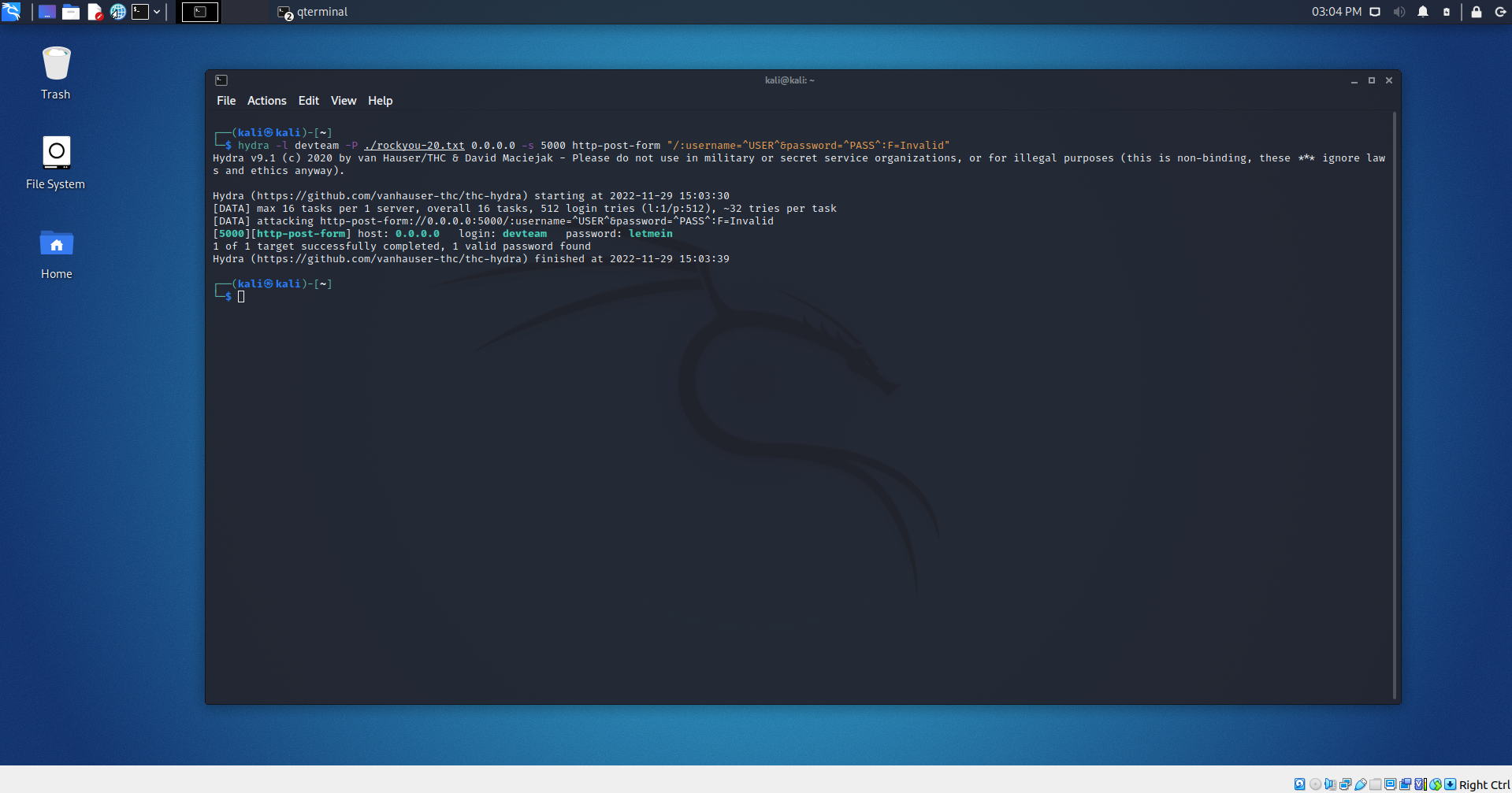Click the underlined ./rockyou-20.txt path
The image size is (1512, 793).
[x=414, y=146]
